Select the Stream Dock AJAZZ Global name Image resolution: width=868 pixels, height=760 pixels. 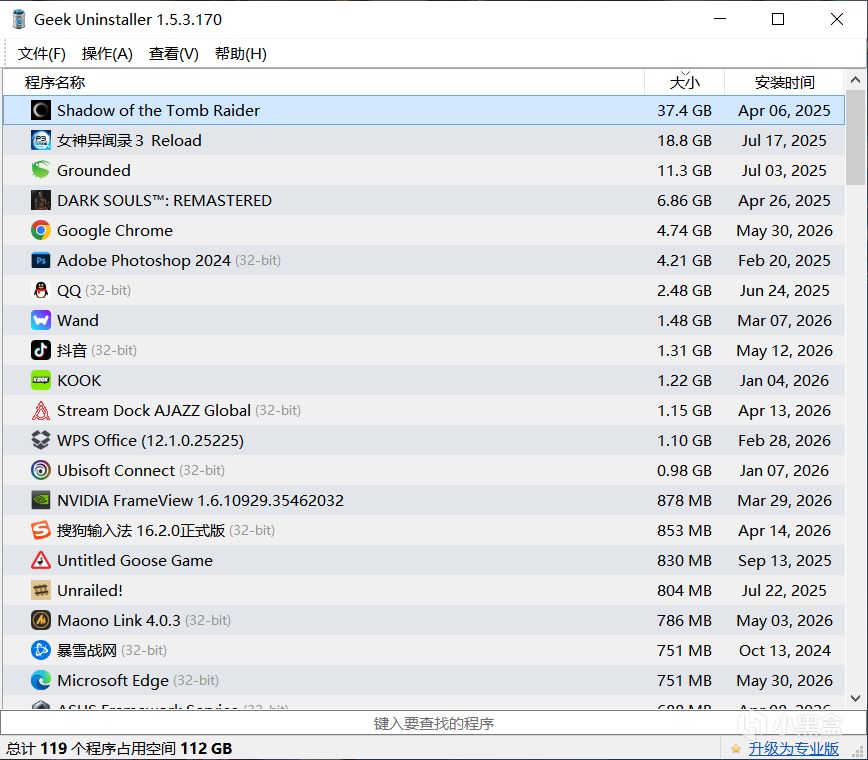pyautogui.click(x=154, y=410)
